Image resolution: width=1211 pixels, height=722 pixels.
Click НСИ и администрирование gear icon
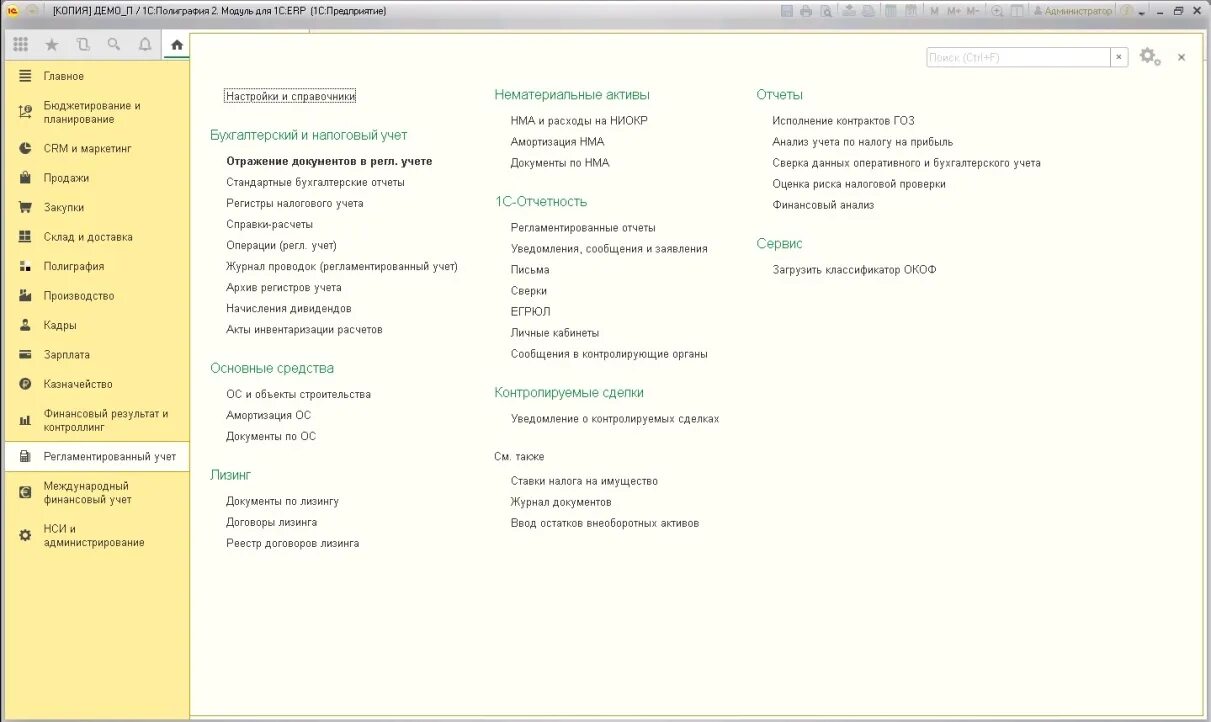(x=25, y=535)
